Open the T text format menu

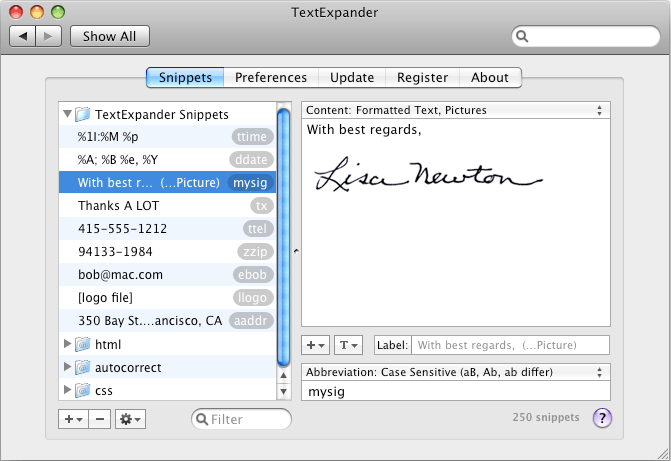click(x=348, y=345)
